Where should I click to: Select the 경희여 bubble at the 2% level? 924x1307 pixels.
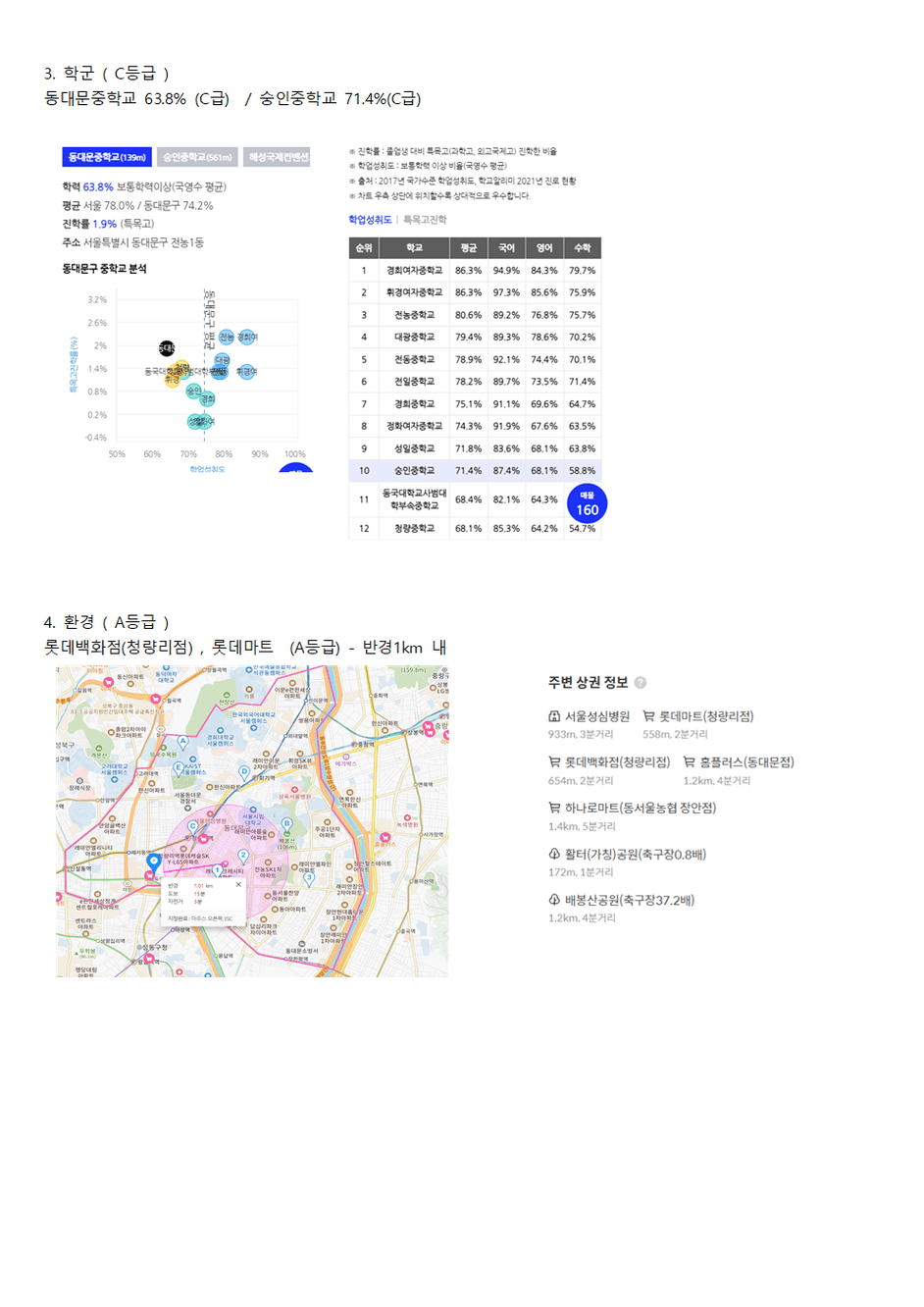point(247,337)
